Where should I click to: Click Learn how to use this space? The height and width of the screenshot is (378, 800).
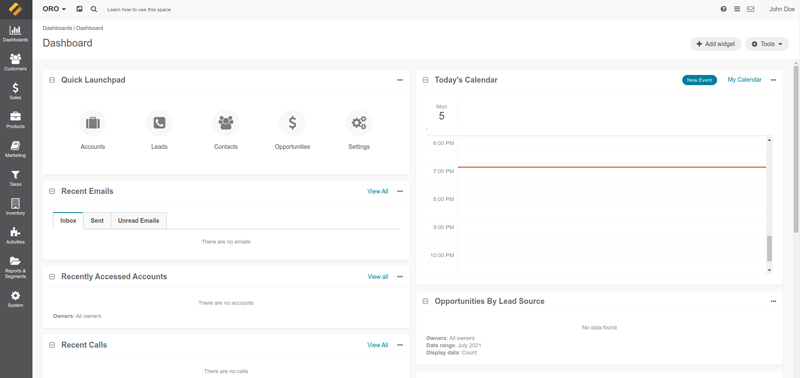(139, 10)
